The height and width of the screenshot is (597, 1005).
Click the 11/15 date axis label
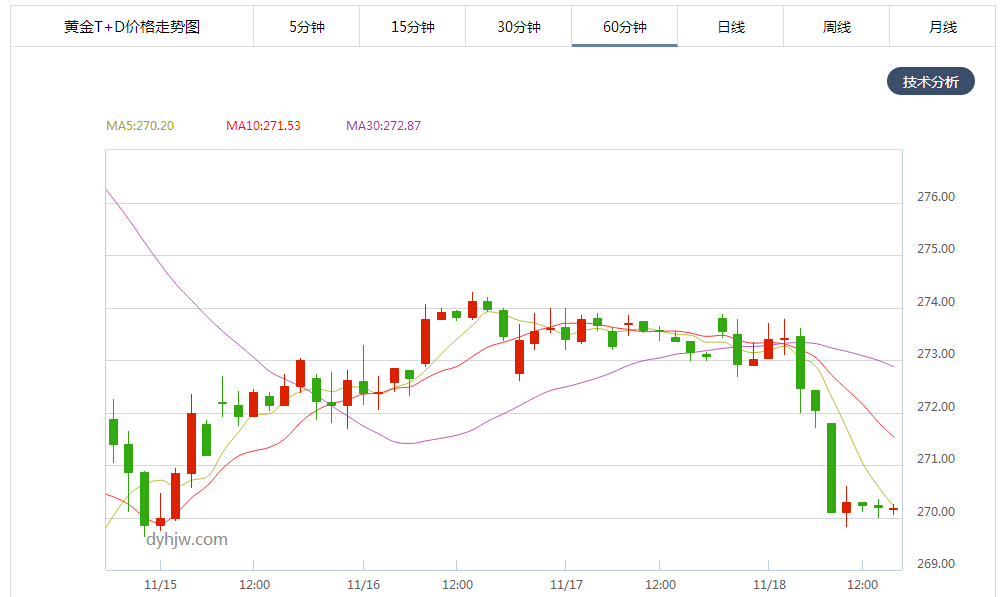click(x=160, y=585)
